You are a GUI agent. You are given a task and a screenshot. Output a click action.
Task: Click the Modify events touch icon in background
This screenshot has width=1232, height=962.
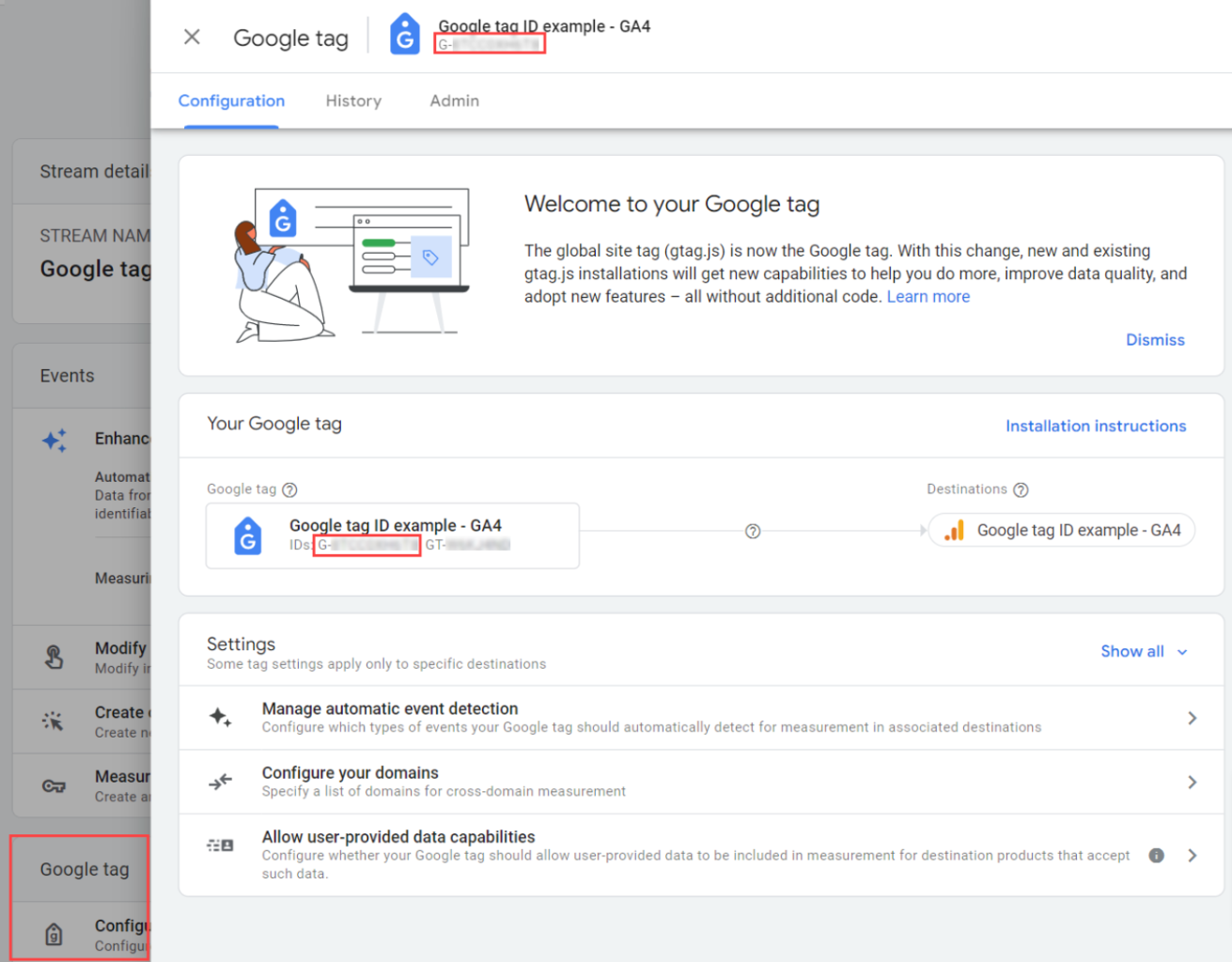coord(54,657)
